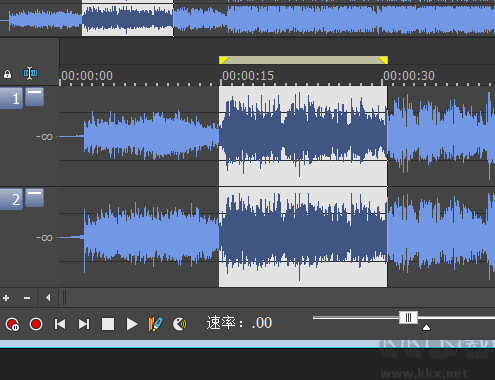Minimize channel 2 with its dash button

[x=34, y=197]
